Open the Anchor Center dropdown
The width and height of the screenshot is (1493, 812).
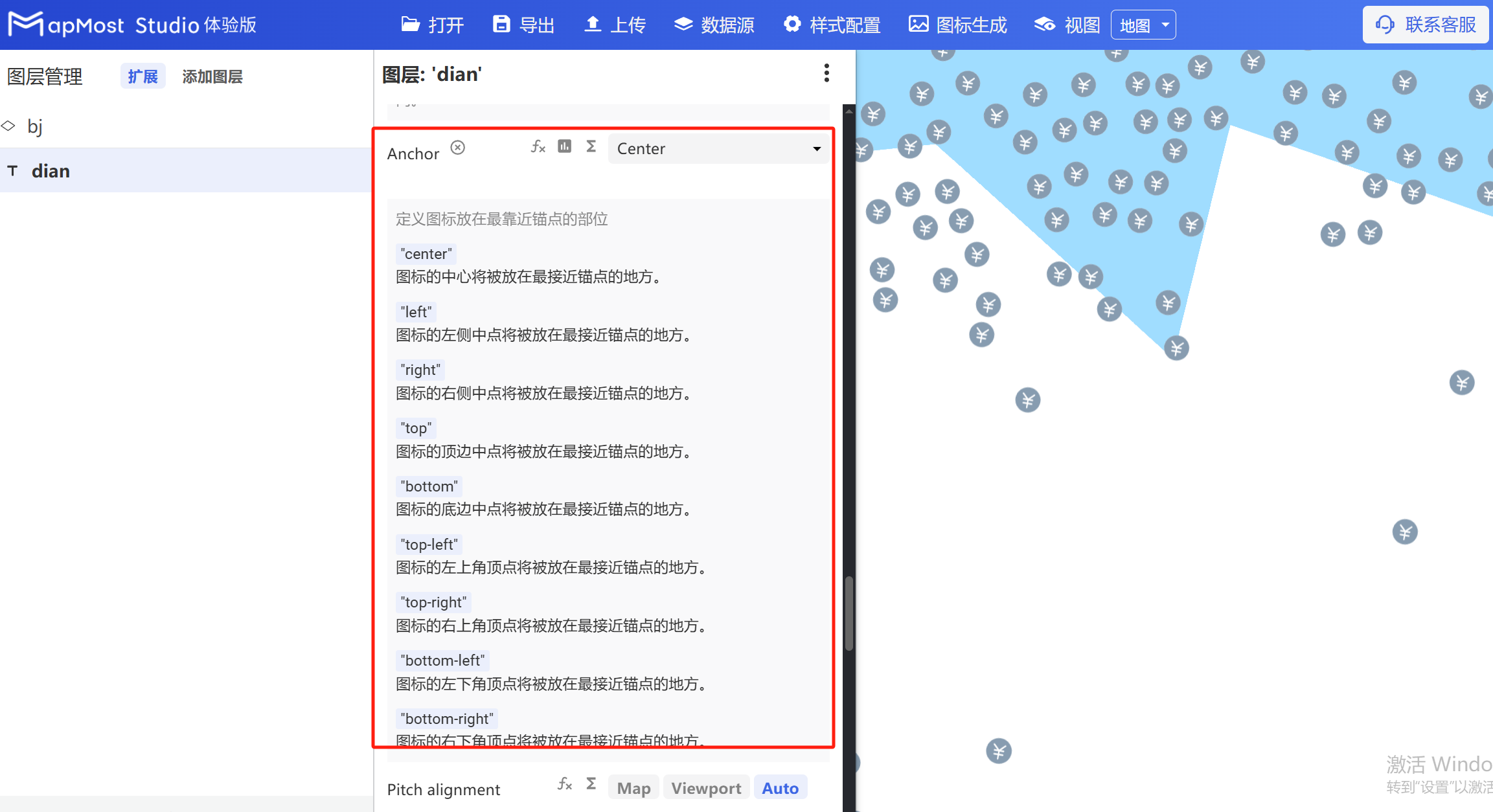tap(718, 149)
